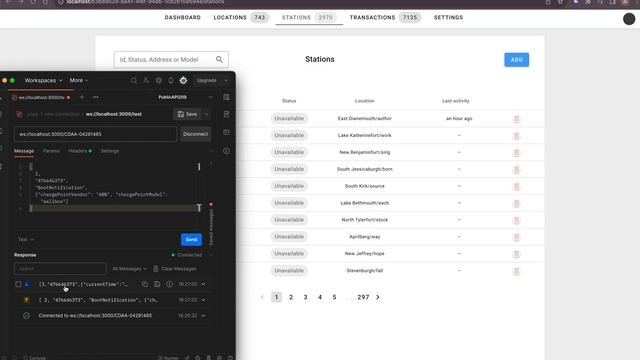Open the Workspaces dropdown
640x360 pixels.
tap(43, 80)
